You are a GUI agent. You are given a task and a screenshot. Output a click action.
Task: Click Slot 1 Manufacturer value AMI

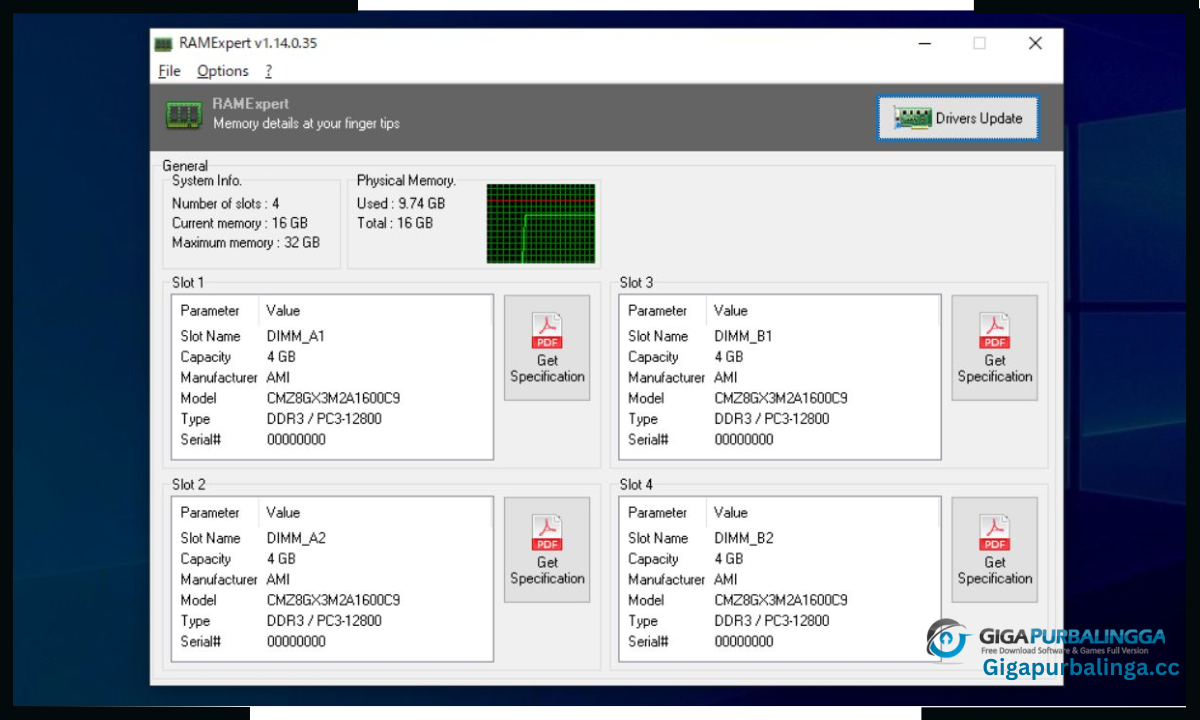point(278,378)
